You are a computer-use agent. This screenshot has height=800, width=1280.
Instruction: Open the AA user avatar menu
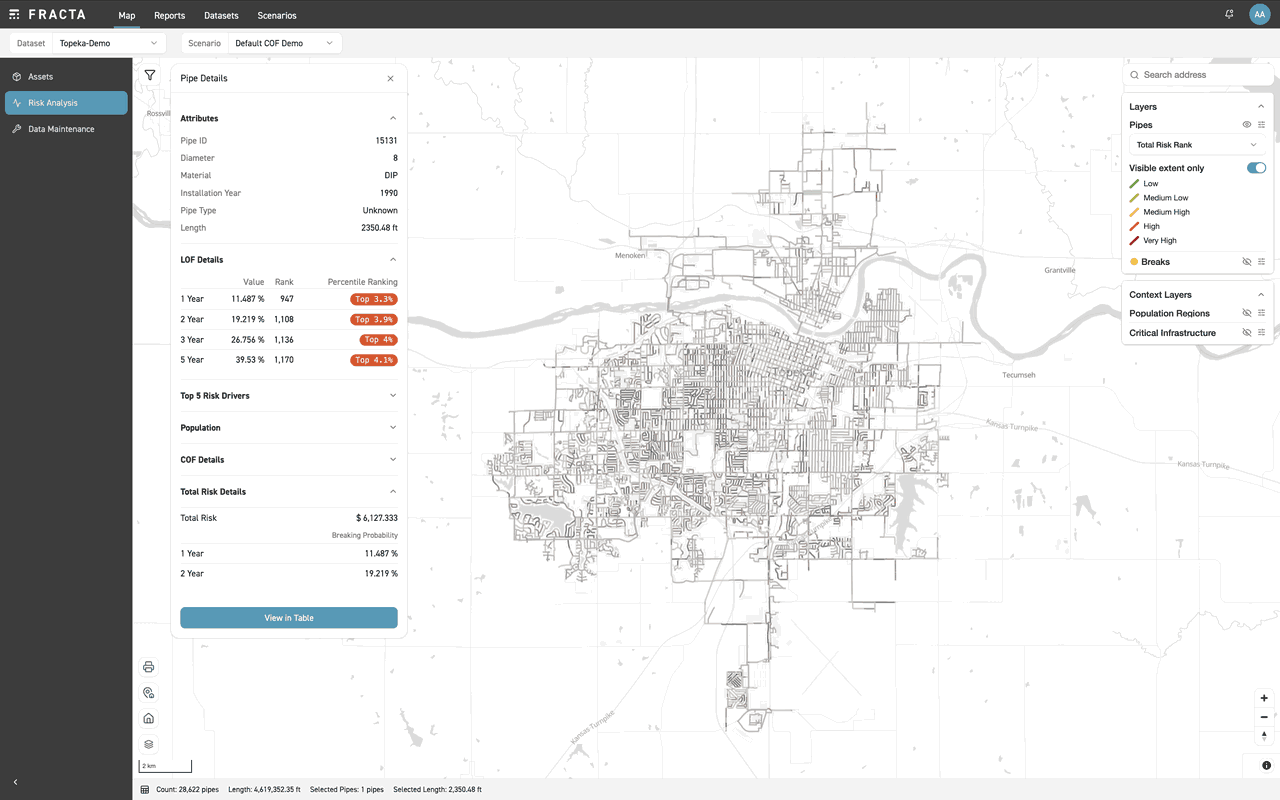tap(1260, 14)
